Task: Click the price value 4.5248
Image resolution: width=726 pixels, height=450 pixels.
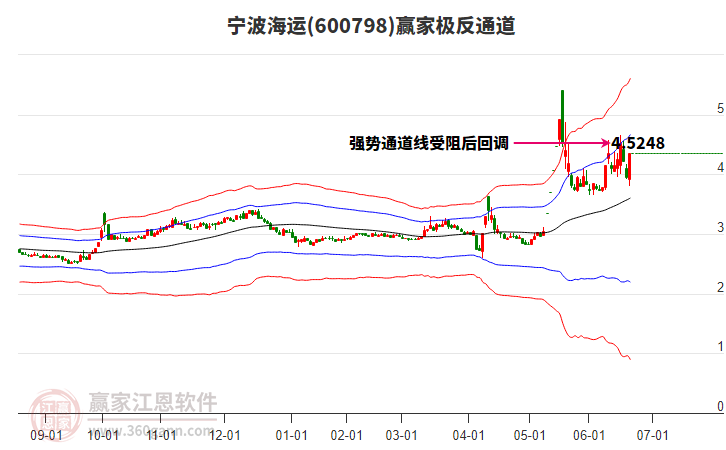Action: coord(638,143)
